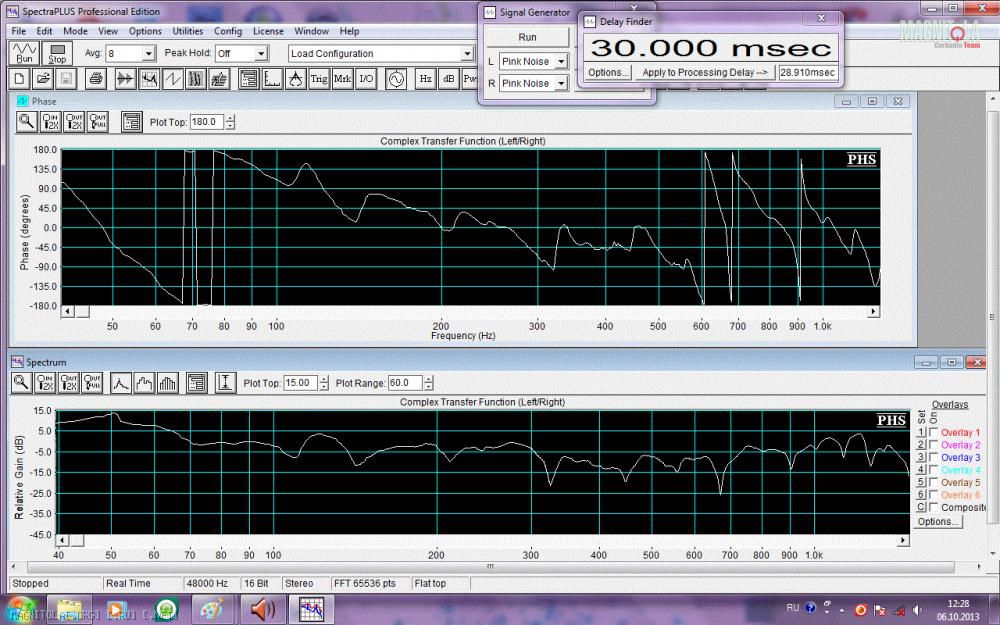Enable Overlay 1 checkbox

click(934, 432)
